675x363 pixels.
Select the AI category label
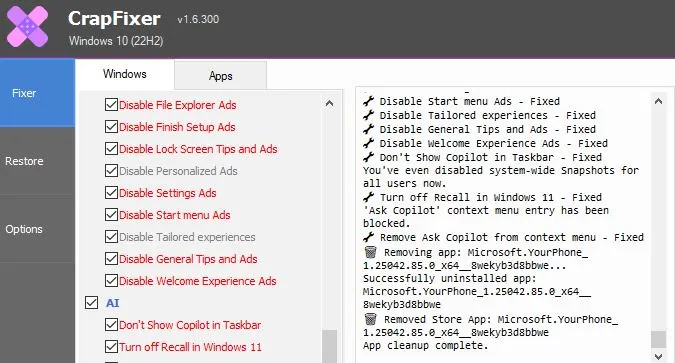[x=113, y=303]
